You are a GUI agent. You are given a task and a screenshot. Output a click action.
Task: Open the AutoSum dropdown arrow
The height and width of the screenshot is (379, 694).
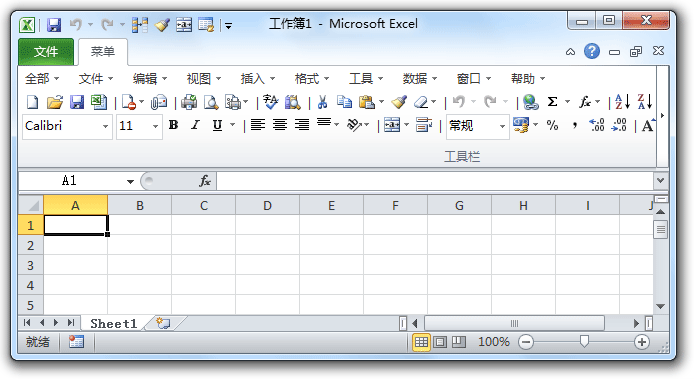tap(567, 102)
